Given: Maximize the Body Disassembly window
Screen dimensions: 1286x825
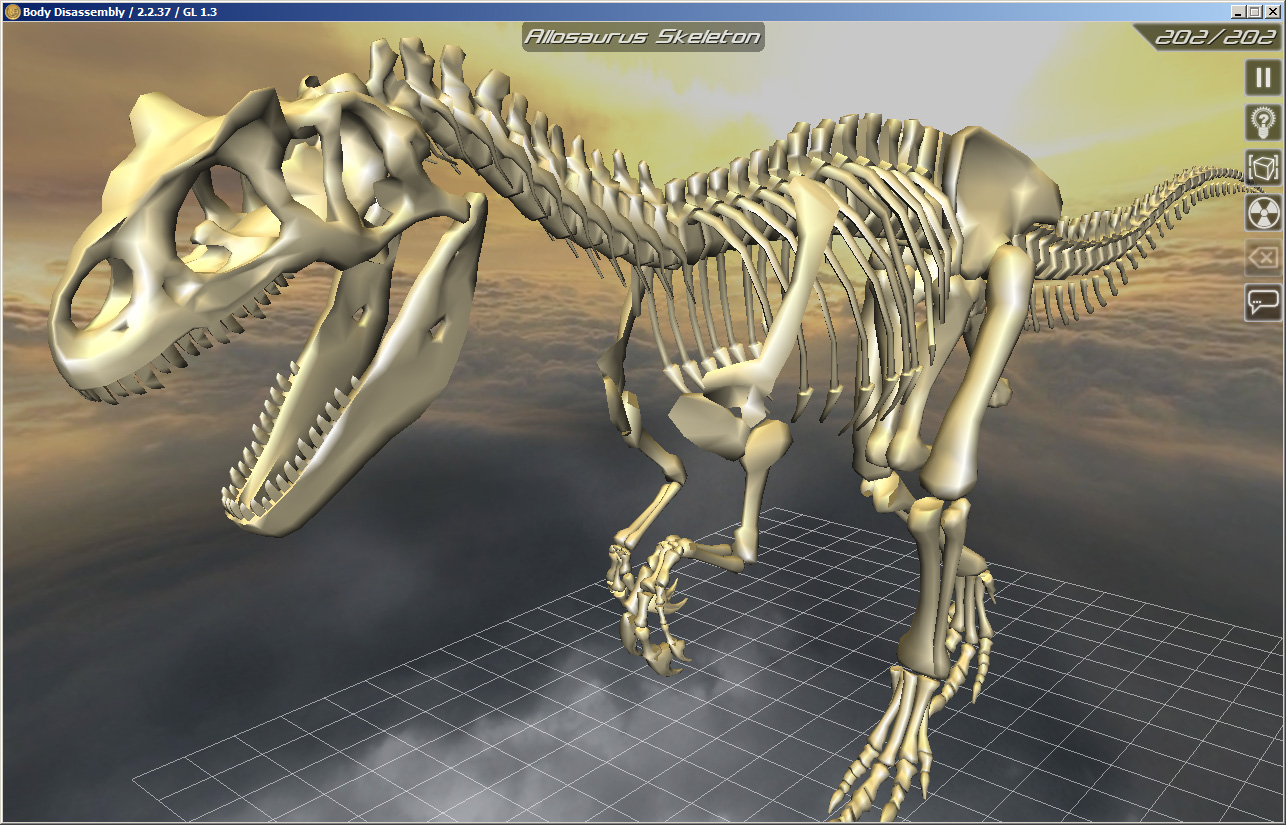Looking at the screenshot, I should point(1255,11).
